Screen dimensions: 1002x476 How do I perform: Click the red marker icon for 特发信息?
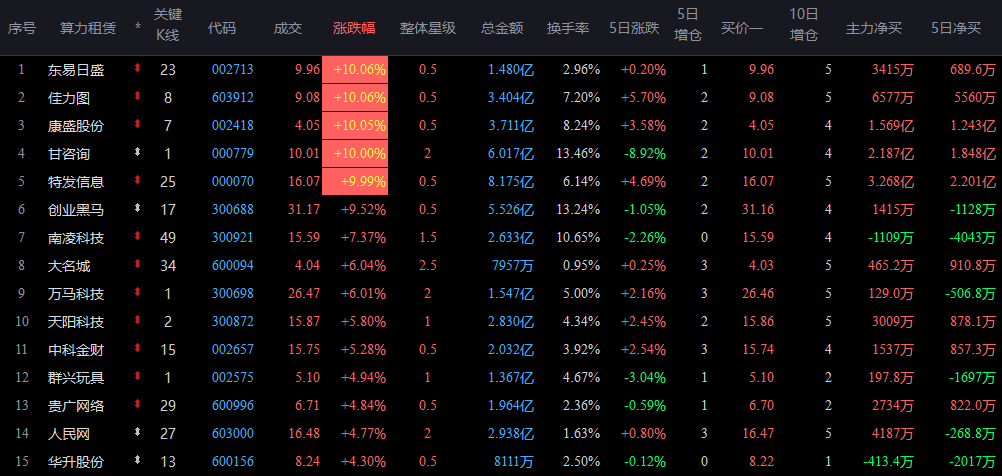coord(137,180)
